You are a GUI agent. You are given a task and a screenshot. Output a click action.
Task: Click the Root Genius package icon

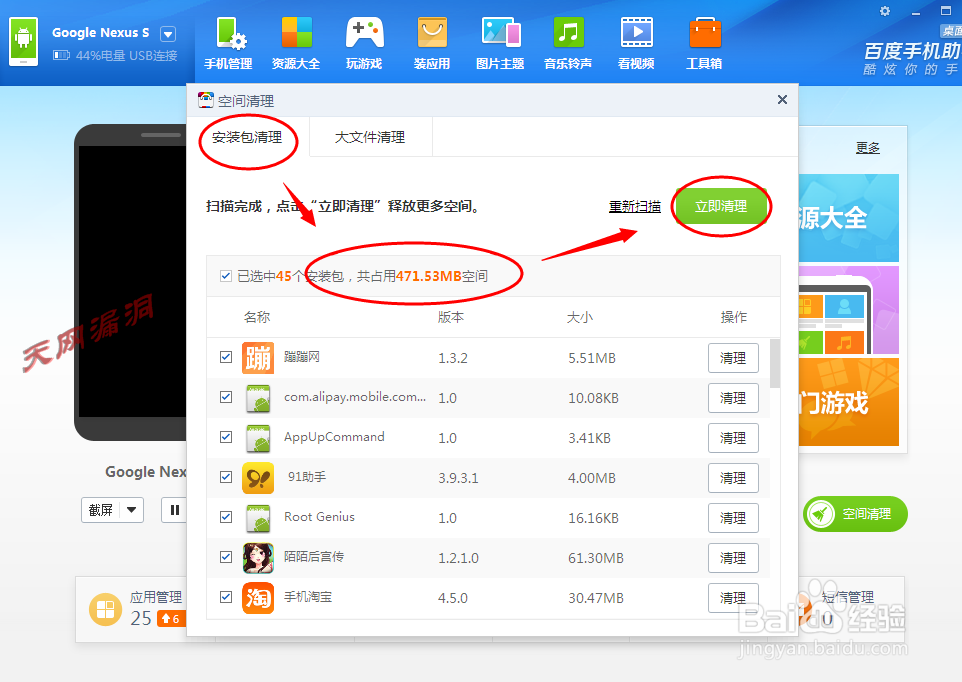click(x=258, y=518)
